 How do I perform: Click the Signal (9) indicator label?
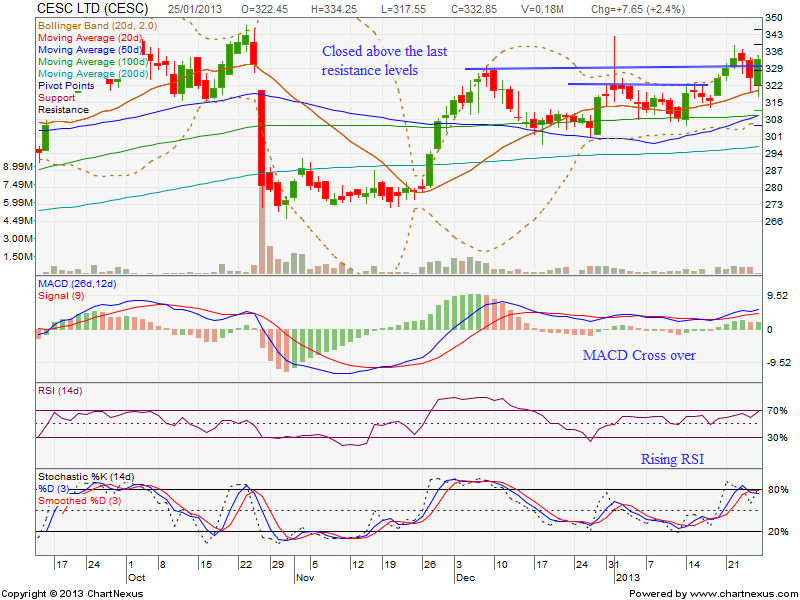click(61, 296)
